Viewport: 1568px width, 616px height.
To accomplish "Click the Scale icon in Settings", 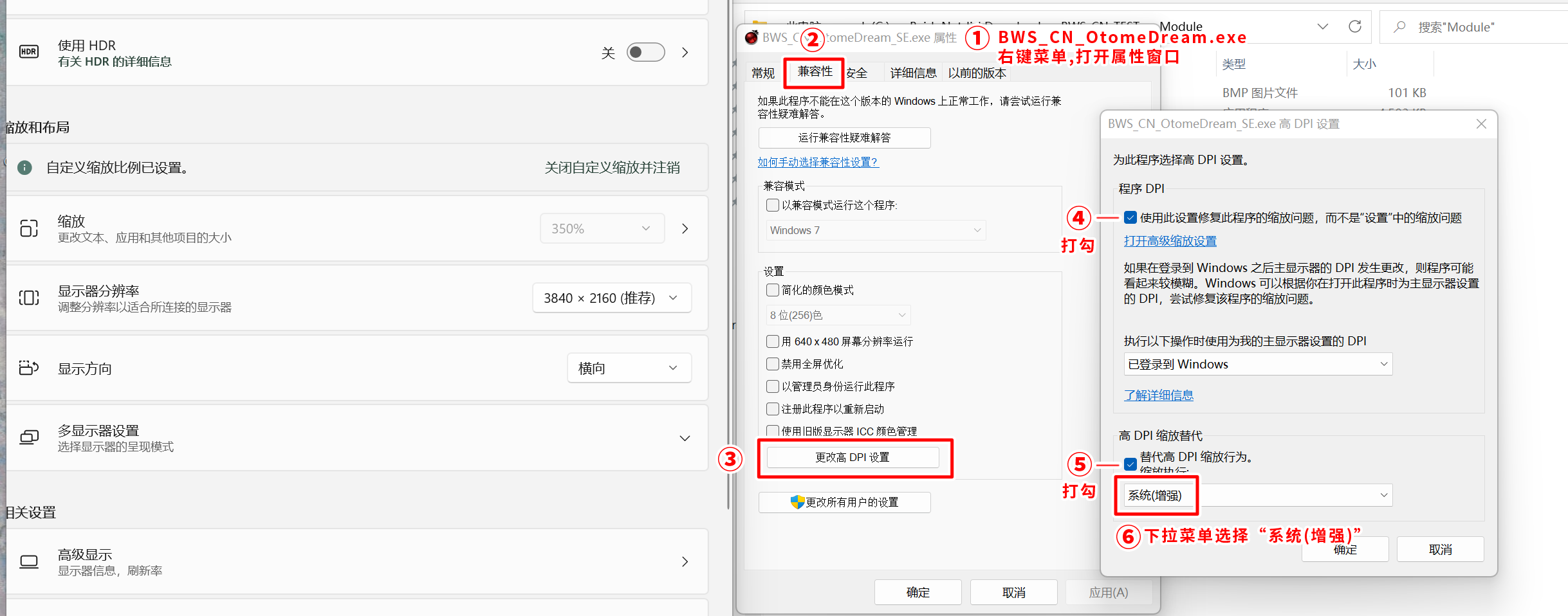I will (29, 228).
